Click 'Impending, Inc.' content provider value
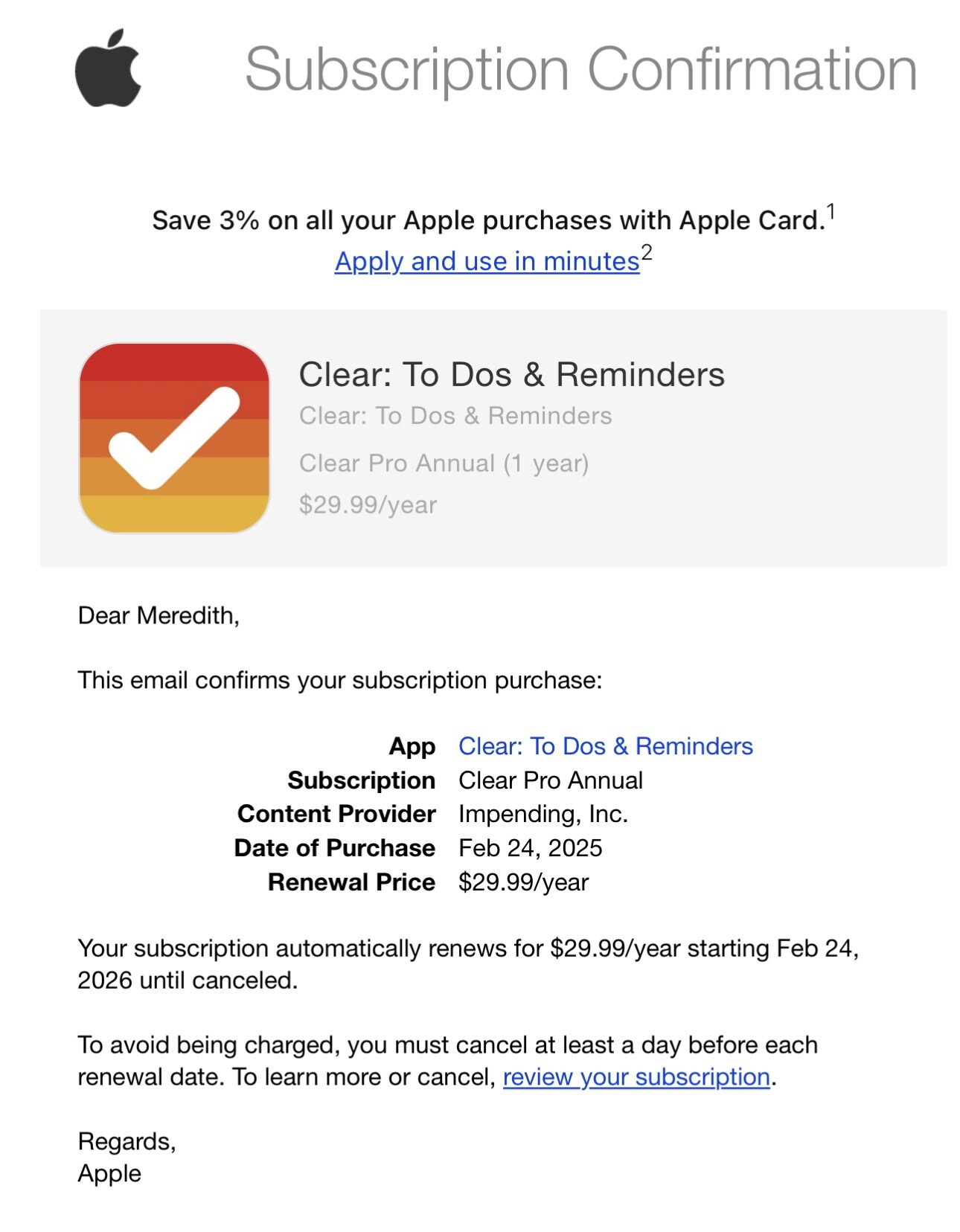This screenshot has height=1232, width=960. (x=543, y=814)
